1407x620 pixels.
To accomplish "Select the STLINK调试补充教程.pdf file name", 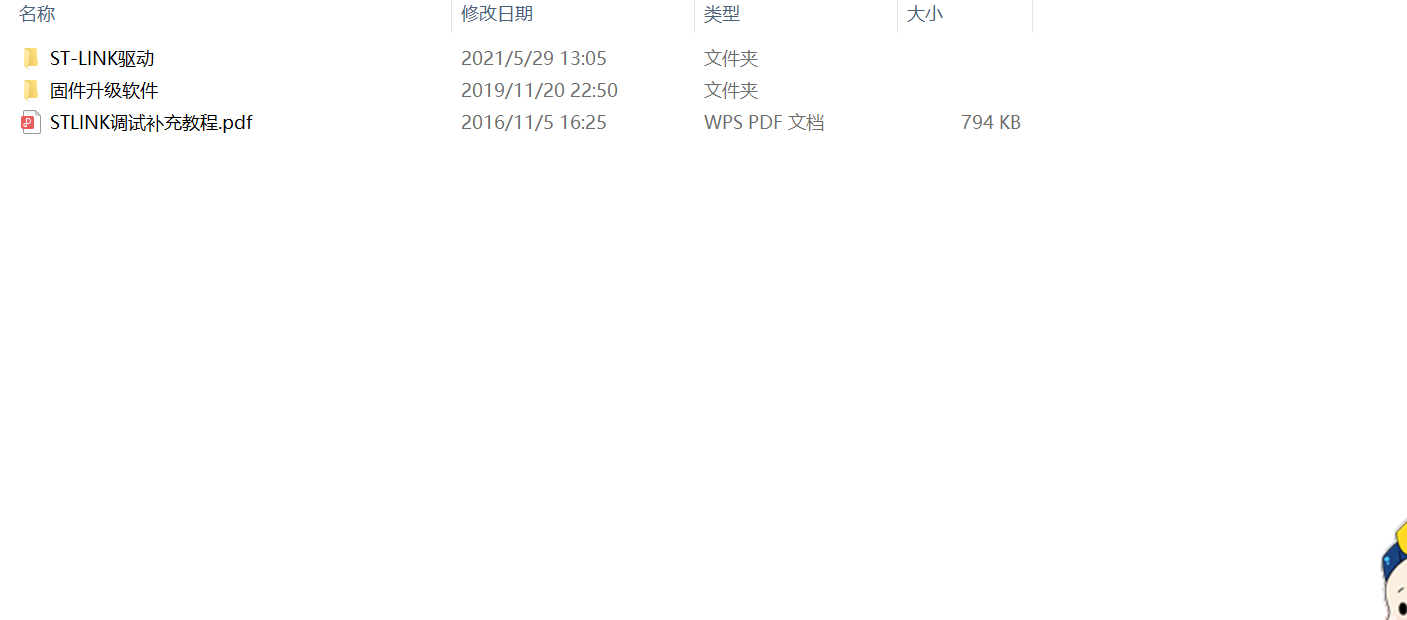I will pos(151,122).
